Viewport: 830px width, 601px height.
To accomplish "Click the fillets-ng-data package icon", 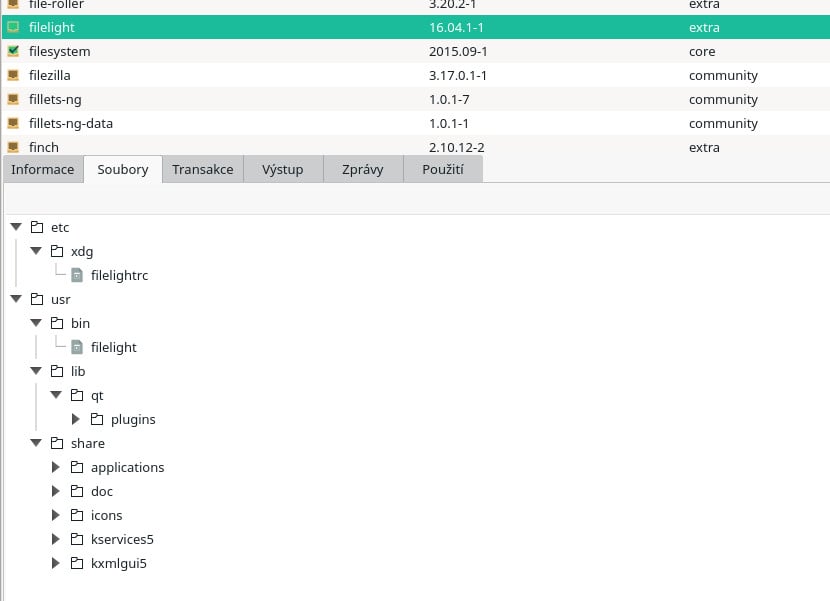I will 14,123.
